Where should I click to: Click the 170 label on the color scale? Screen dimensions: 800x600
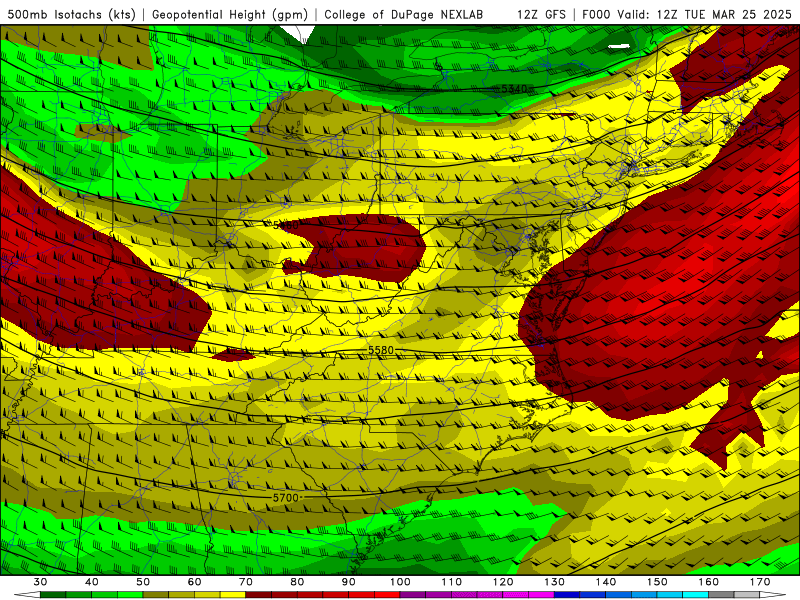click(760, 582)
